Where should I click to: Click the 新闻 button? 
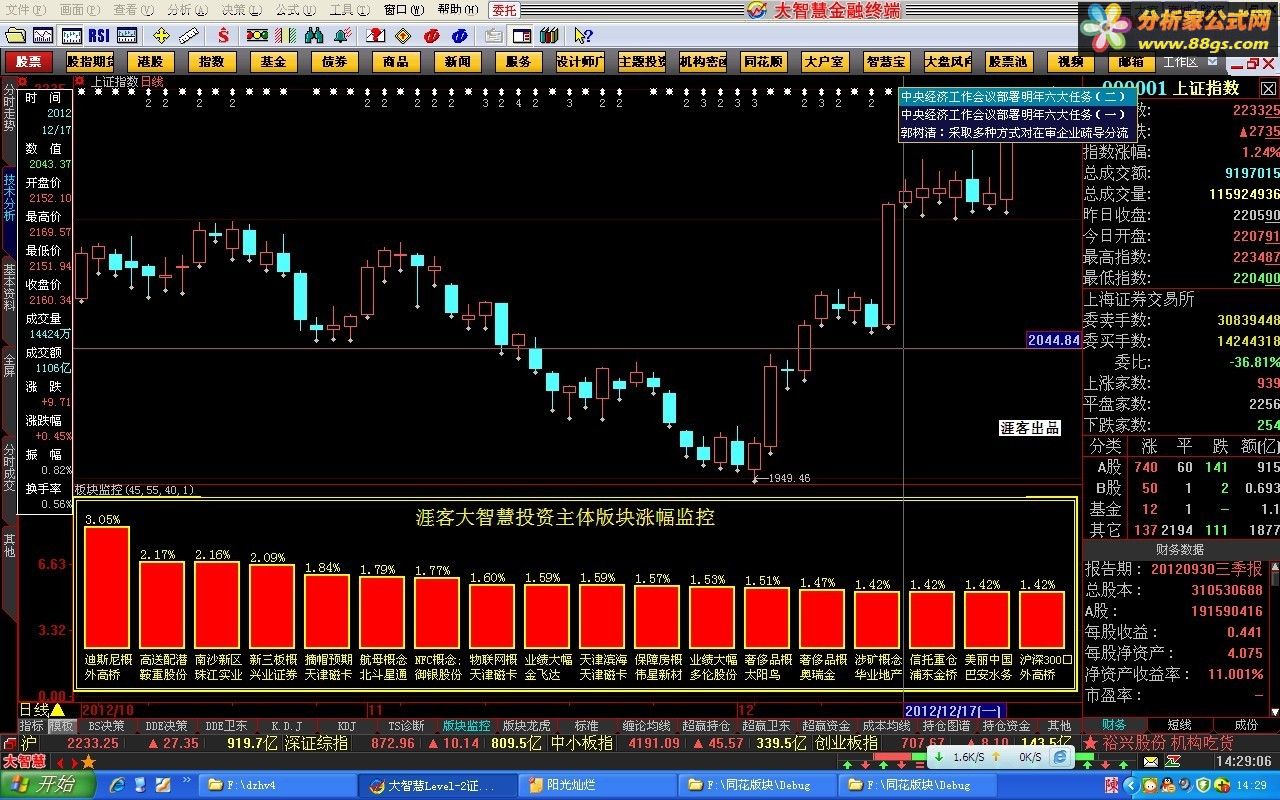pos(458,62)
